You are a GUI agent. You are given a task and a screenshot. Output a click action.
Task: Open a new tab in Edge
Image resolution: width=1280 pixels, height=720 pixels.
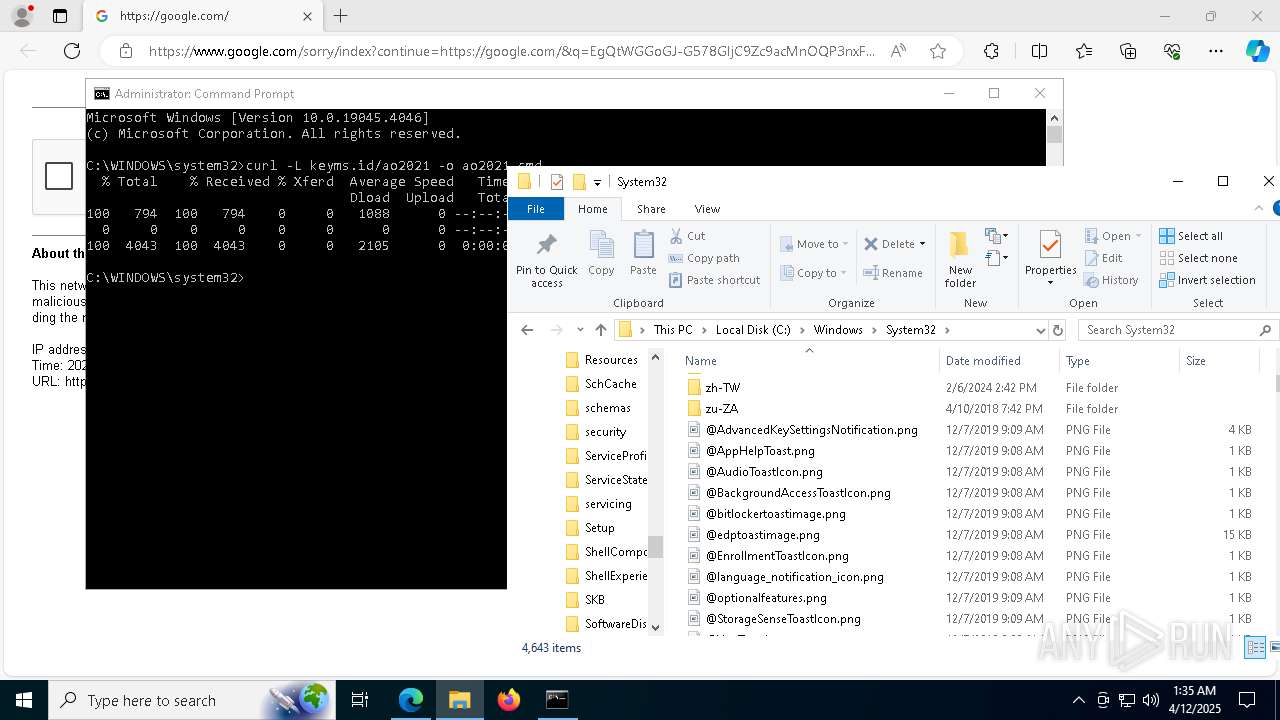pyautogui.click(x=340, y=16)
